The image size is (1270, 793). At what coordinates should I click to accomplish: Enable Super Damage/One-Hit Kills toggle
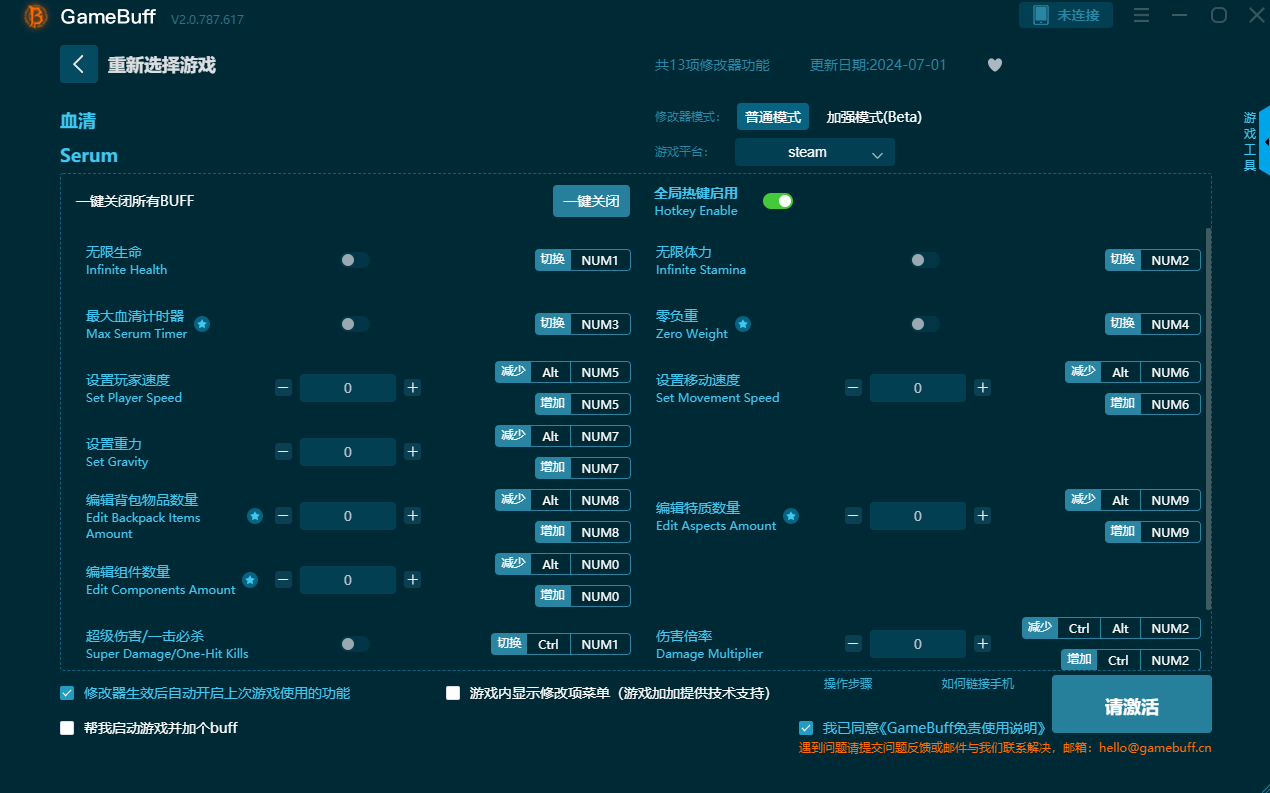click(354, 644)
